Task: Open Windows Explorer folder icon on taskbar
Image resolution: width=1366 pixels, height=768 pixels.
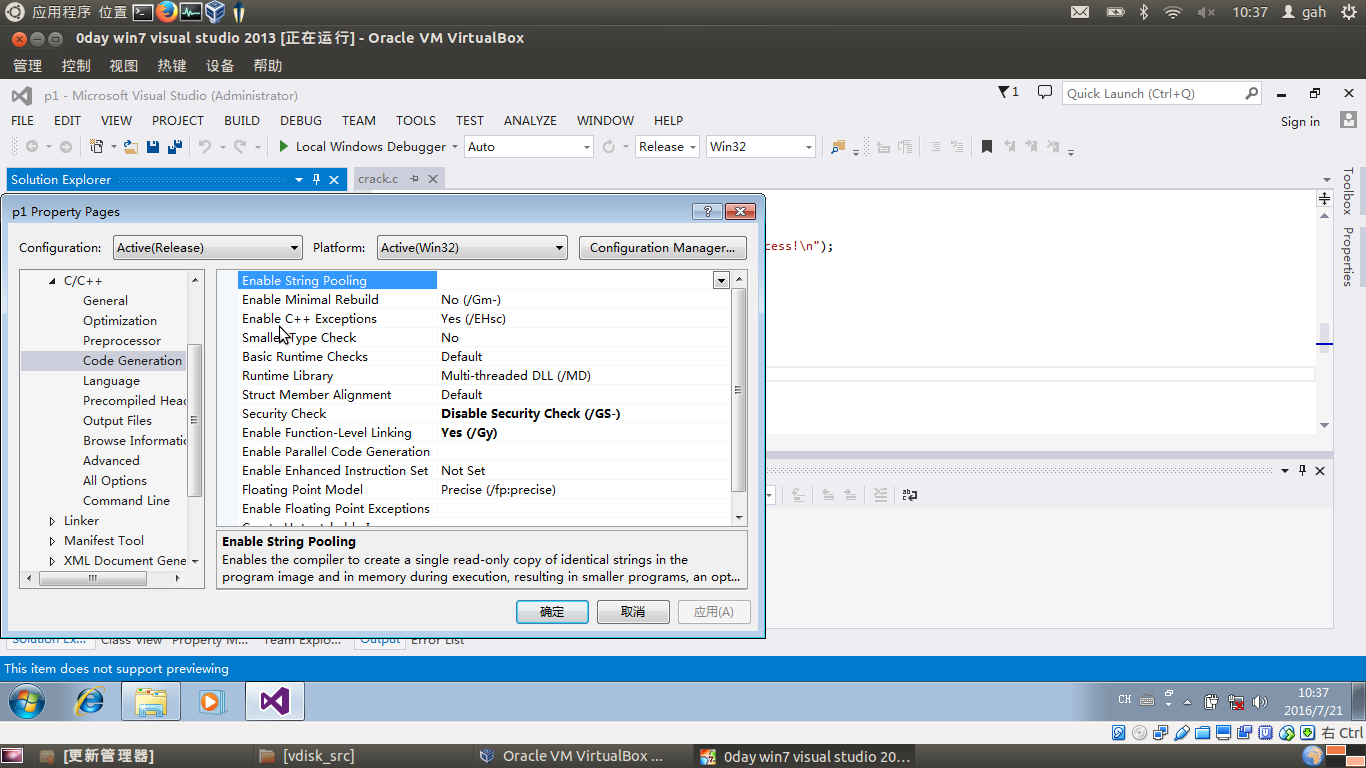Action: point(151,702)
